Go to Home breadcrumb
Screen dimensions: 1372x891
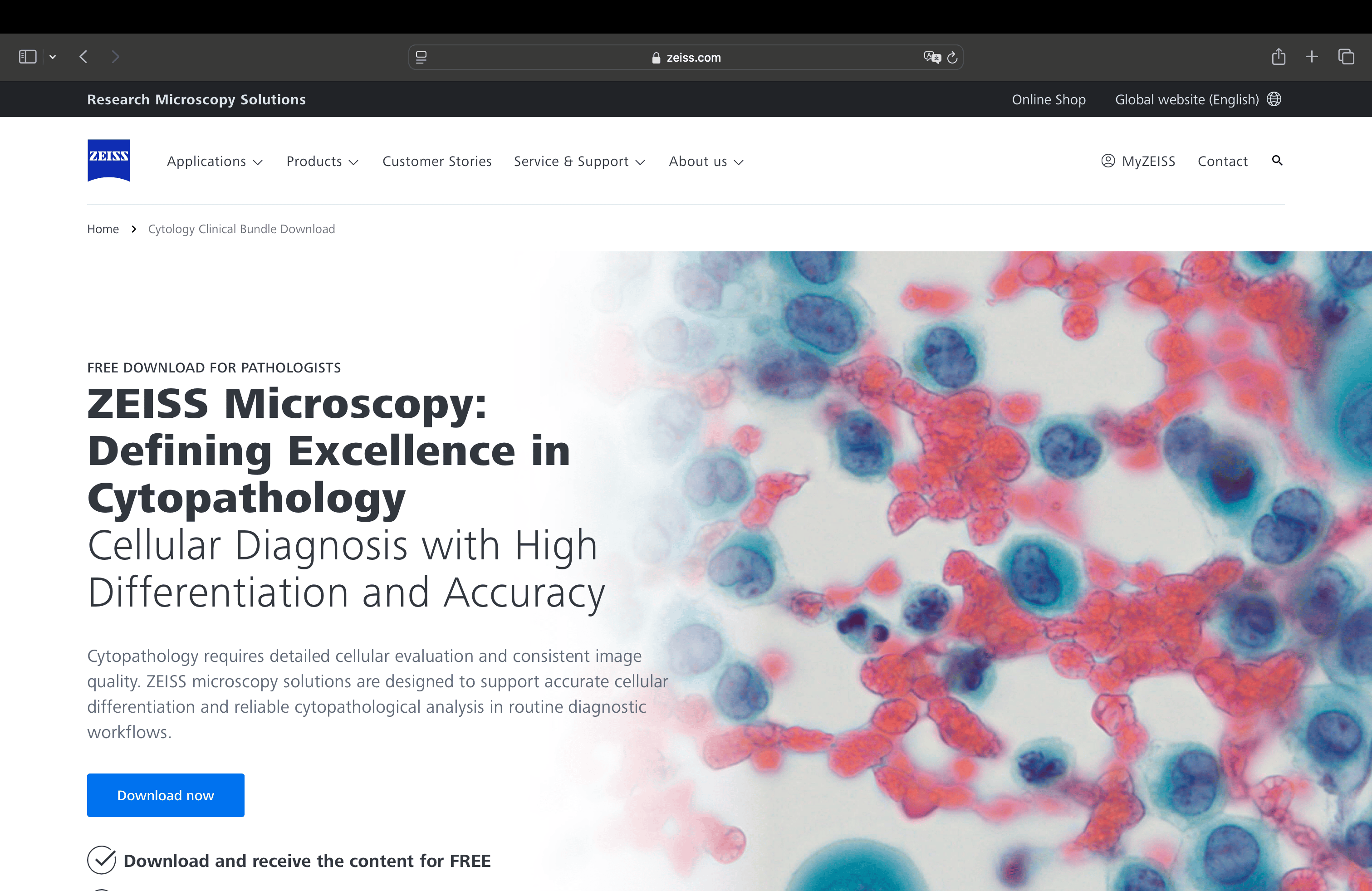coord(103,229)
